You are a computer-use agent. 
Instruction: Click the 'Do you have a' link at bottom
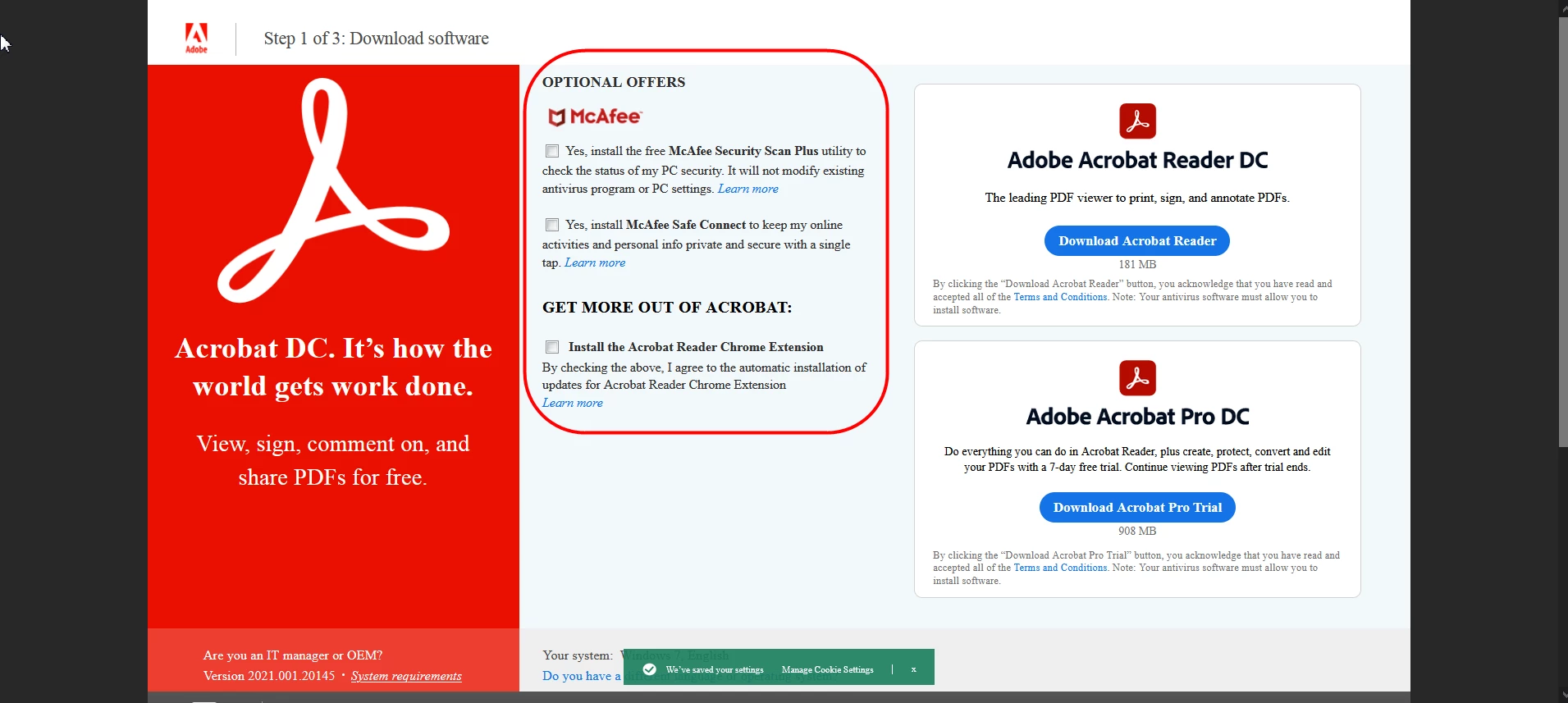(582, 676)
